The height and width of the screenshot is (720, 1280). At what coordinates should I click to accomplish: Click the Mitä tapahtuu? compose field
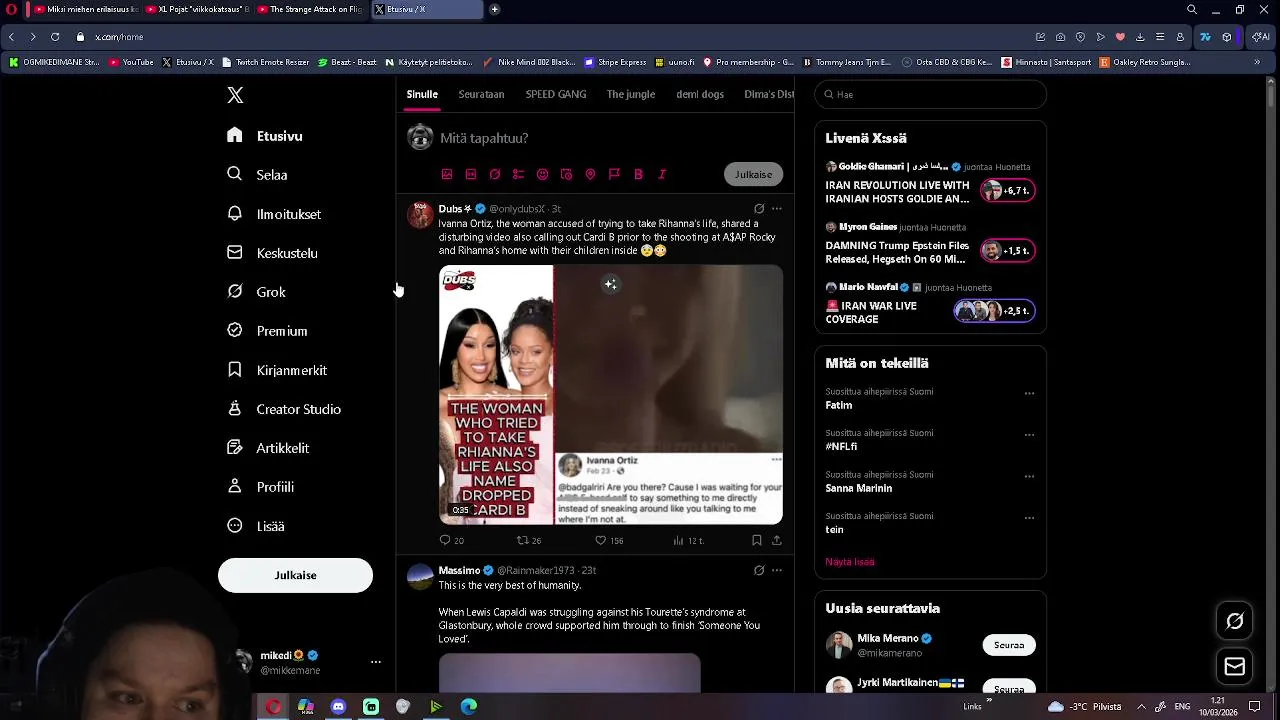[484, 138]
